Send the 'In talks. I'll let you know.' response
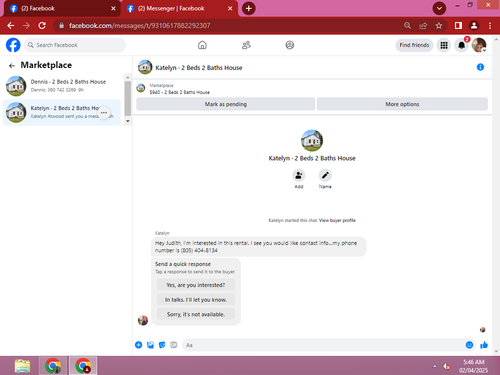Screen dimensions: 500x375 click(196, 300)
